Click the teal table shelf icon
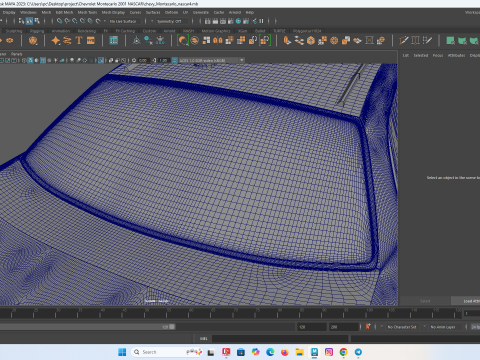Screen dimensions: 480x360 (x=114, y=41)
